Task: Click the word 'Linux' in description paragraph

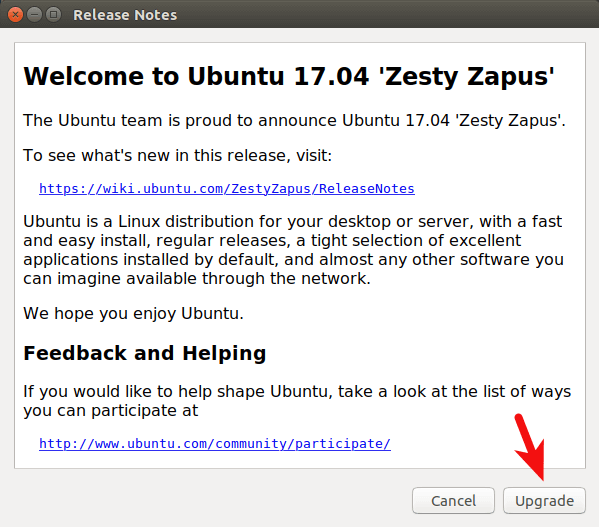Action: 139,221
